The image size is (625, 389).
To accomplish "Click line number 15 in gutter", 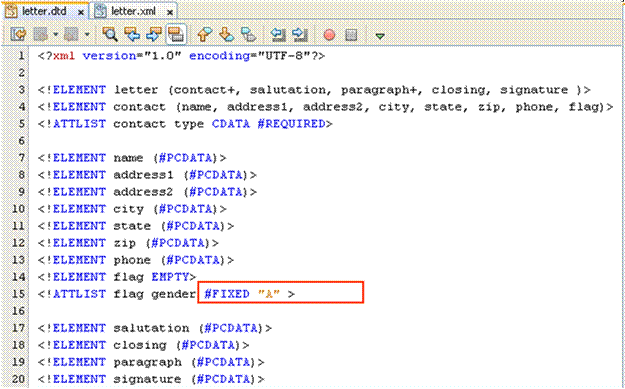I will [x=18, y=293].
